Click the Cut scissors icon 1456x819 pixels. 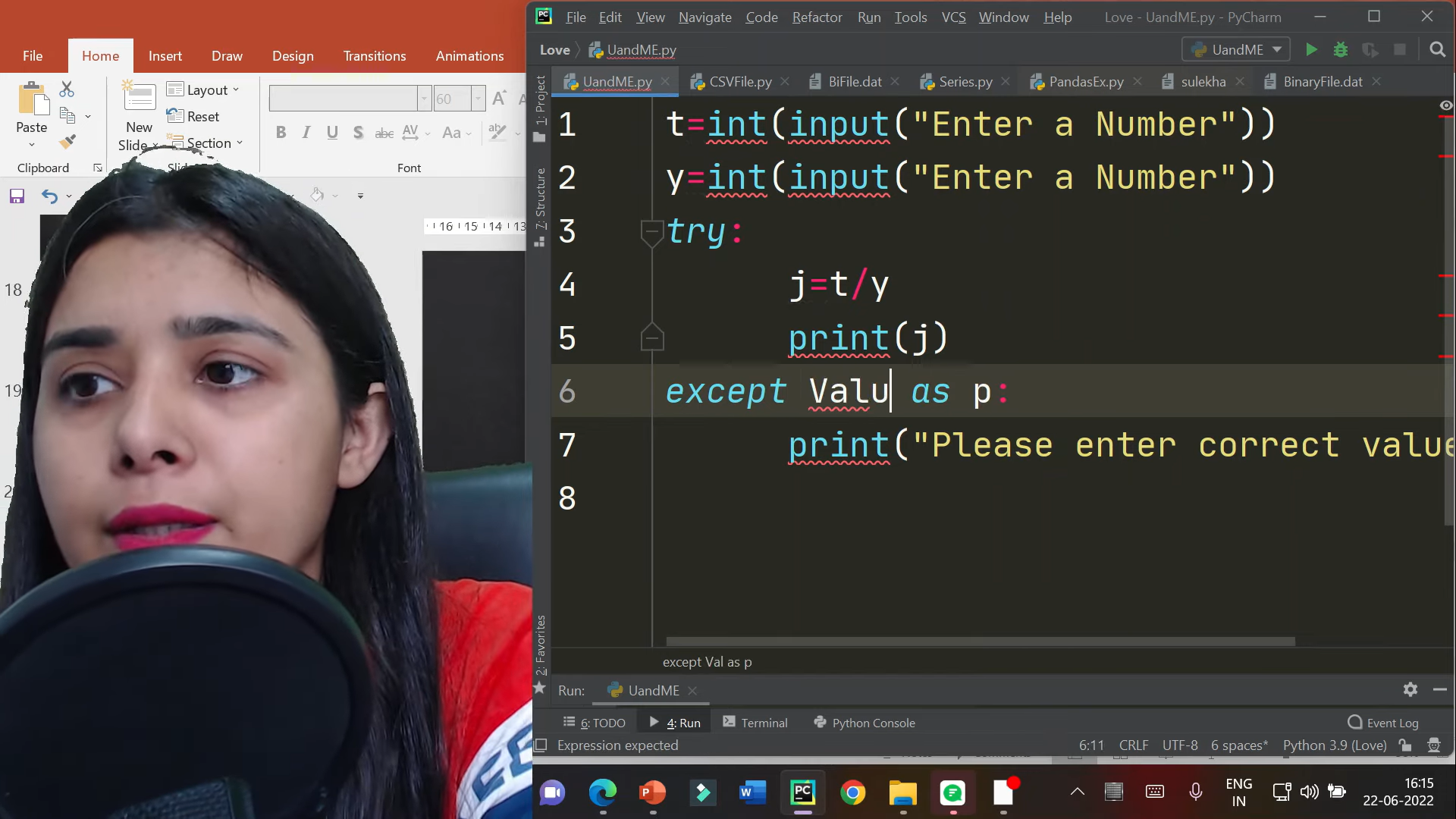pos(67,89)
